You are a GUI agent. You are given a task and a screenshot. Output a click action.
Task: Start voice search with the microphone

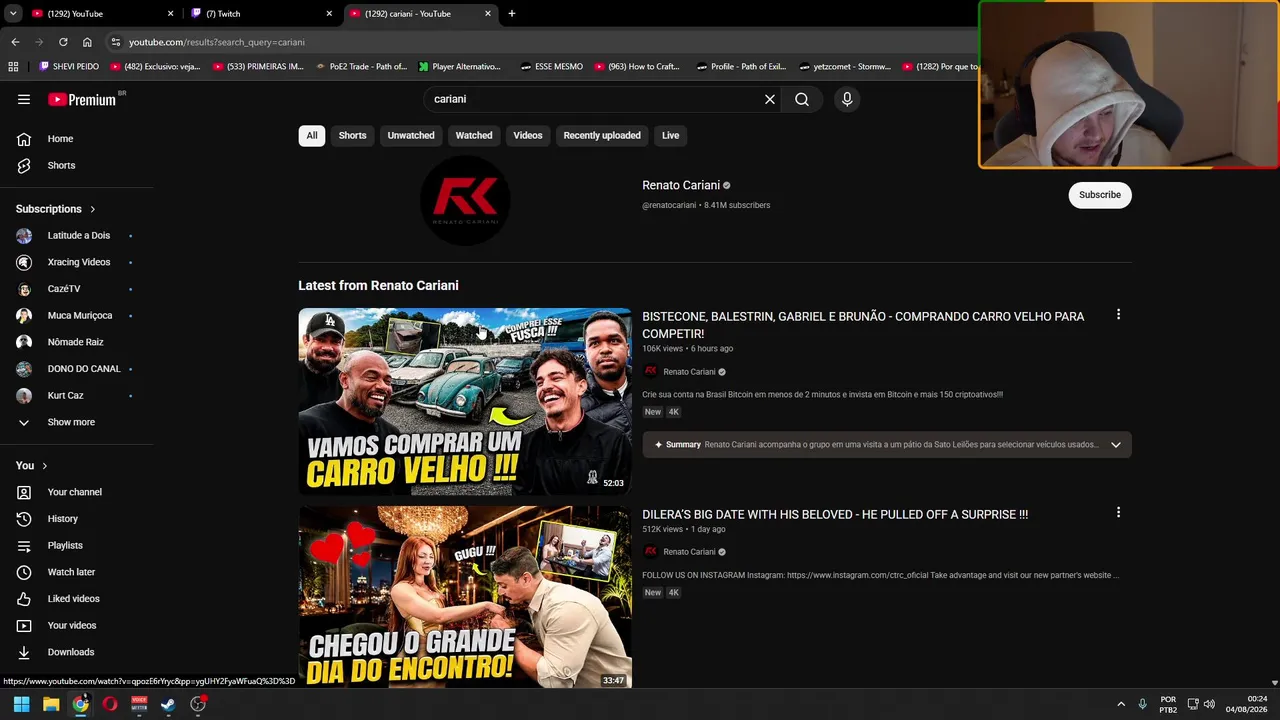coord(847,99)
